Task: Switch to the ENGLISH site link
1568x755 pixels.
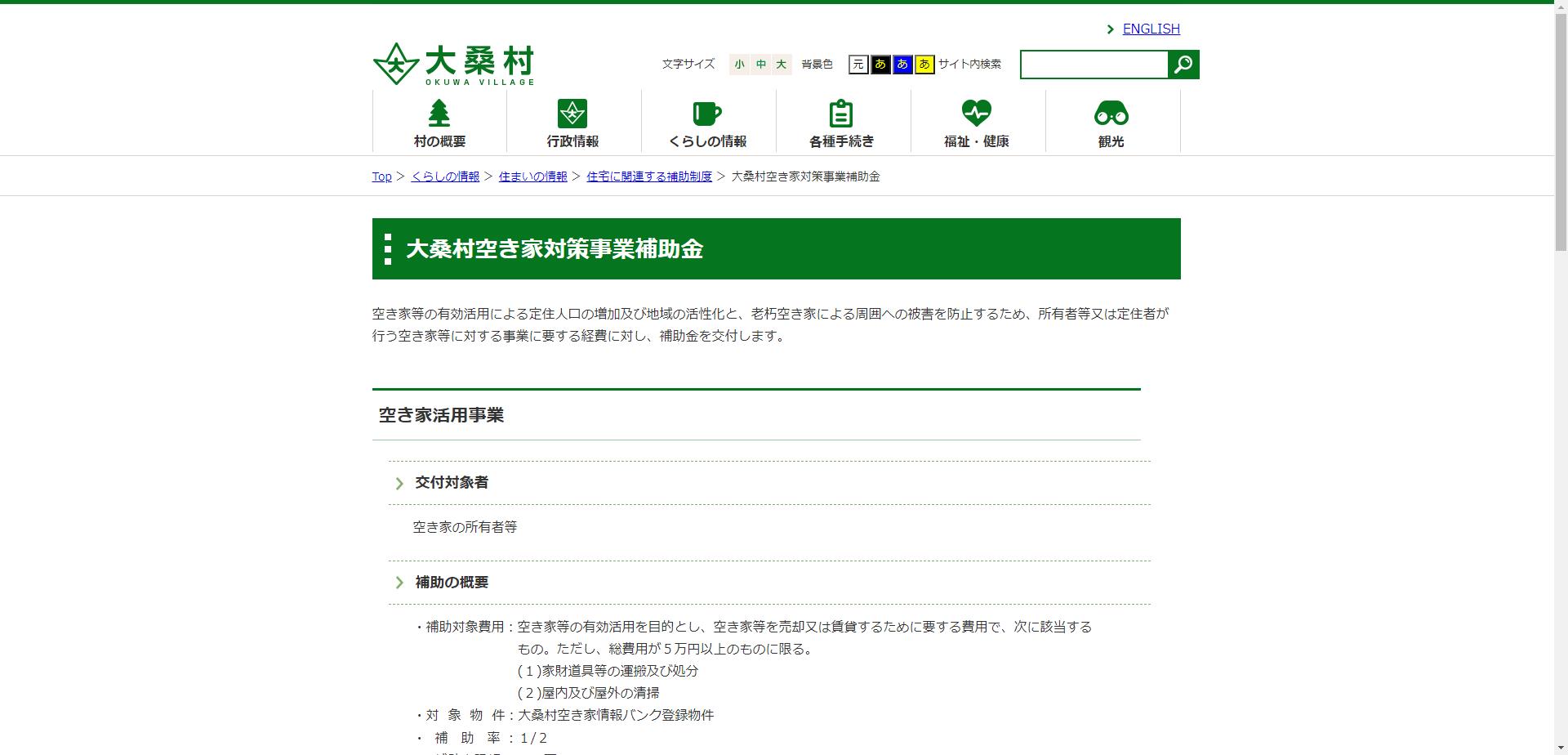Action: 1151,29
